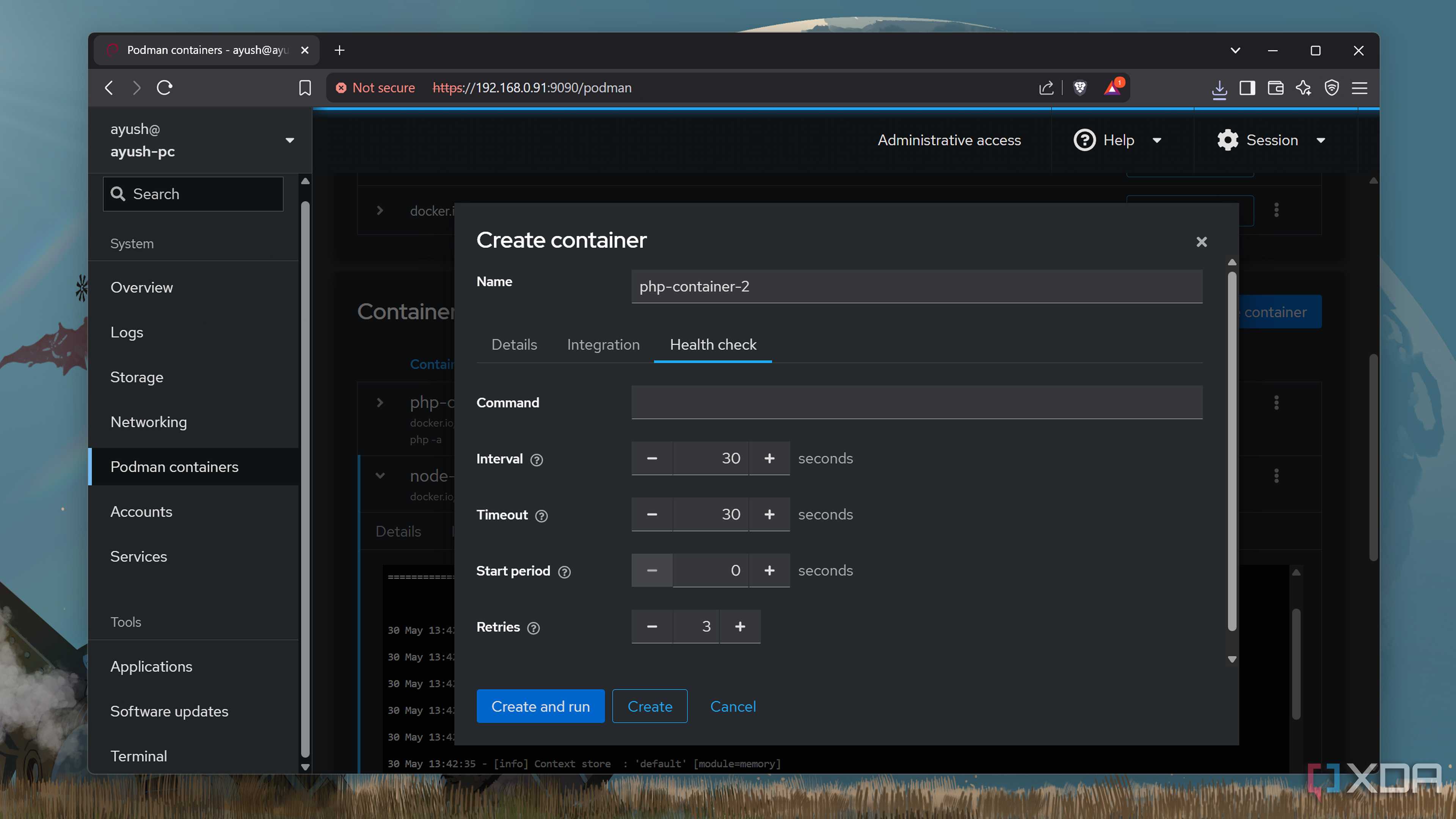
Task: Bookmark this page icon
Action: (x=304, y=88)
